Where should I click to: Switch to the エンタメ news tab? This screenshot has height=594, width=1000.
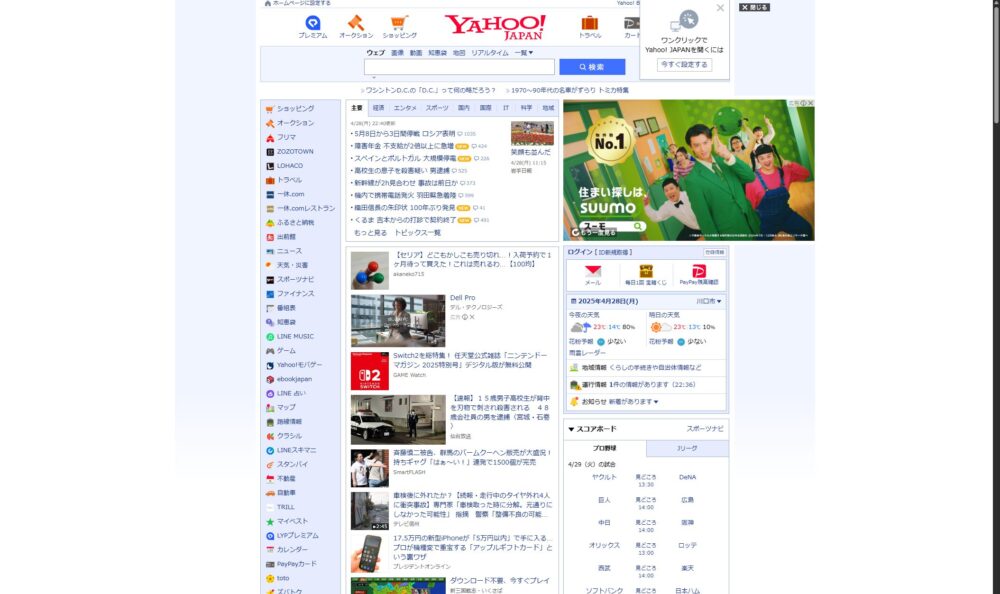[x=405, y=108]
